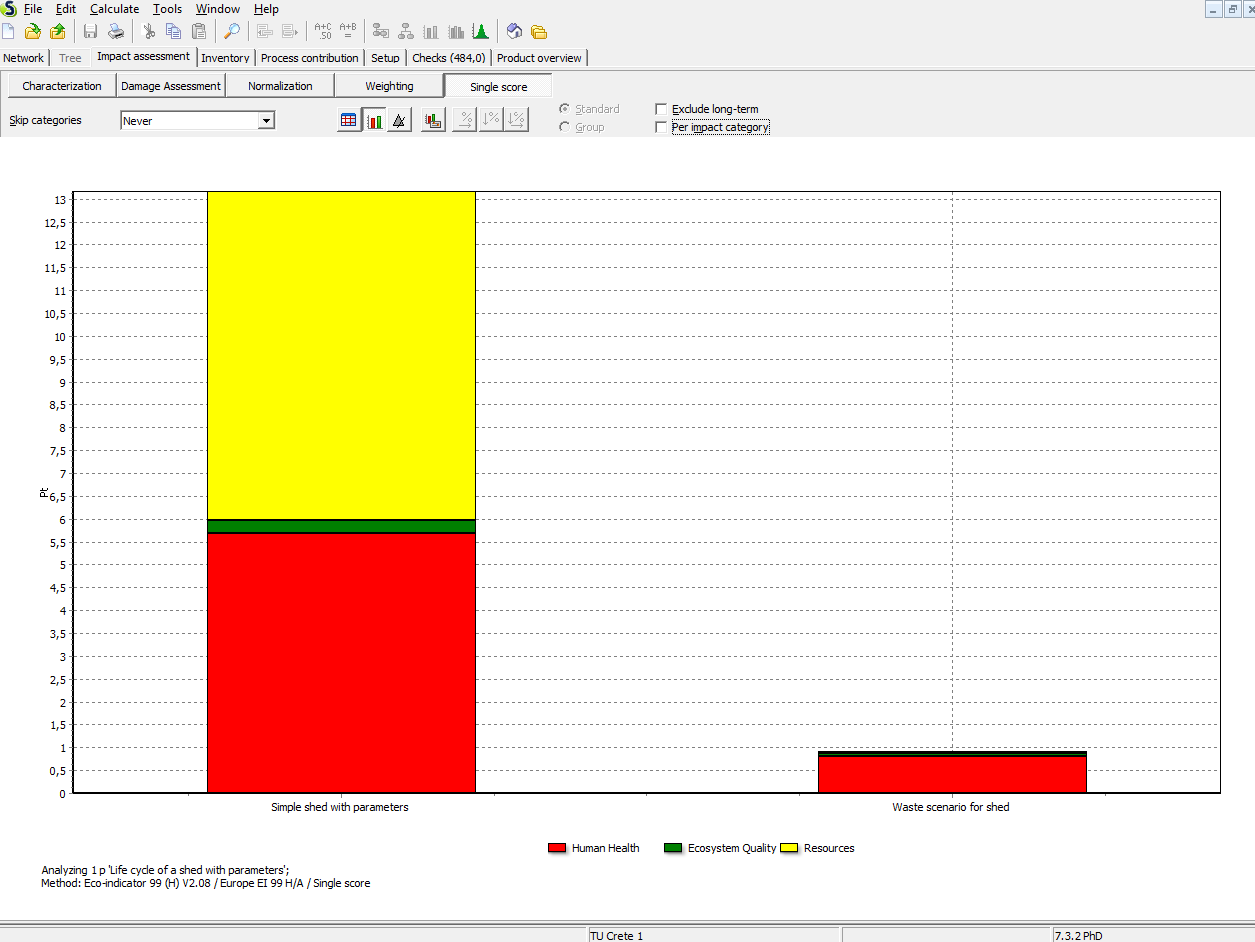Click the sort percent with corner arrow icon
The height and width of the screenshot is (942, 1255).
click(515, 120)
